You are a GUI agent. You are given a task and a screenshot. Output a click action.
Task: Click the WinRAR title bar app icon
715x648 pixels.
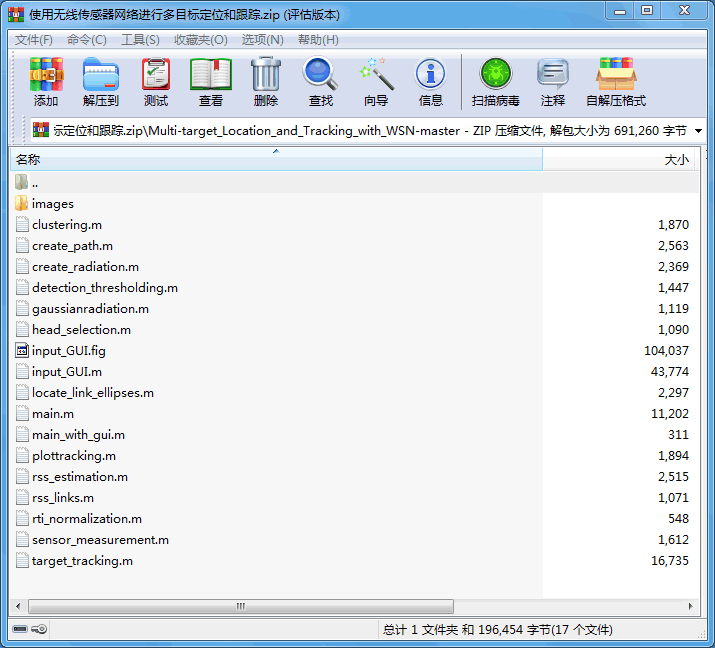click(16, 15)
